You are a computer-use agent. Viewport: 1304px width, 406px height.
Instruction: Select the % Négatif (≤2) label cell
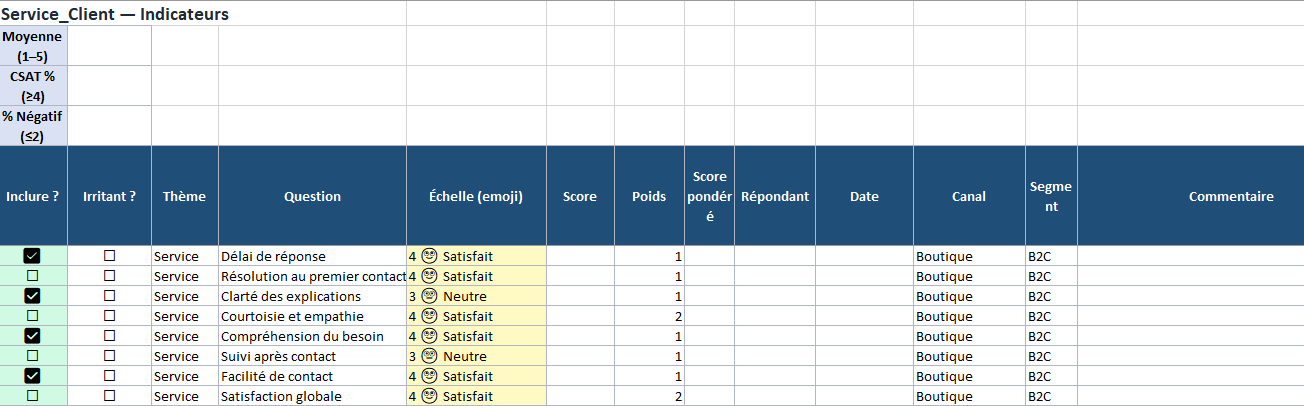point(33,126)
